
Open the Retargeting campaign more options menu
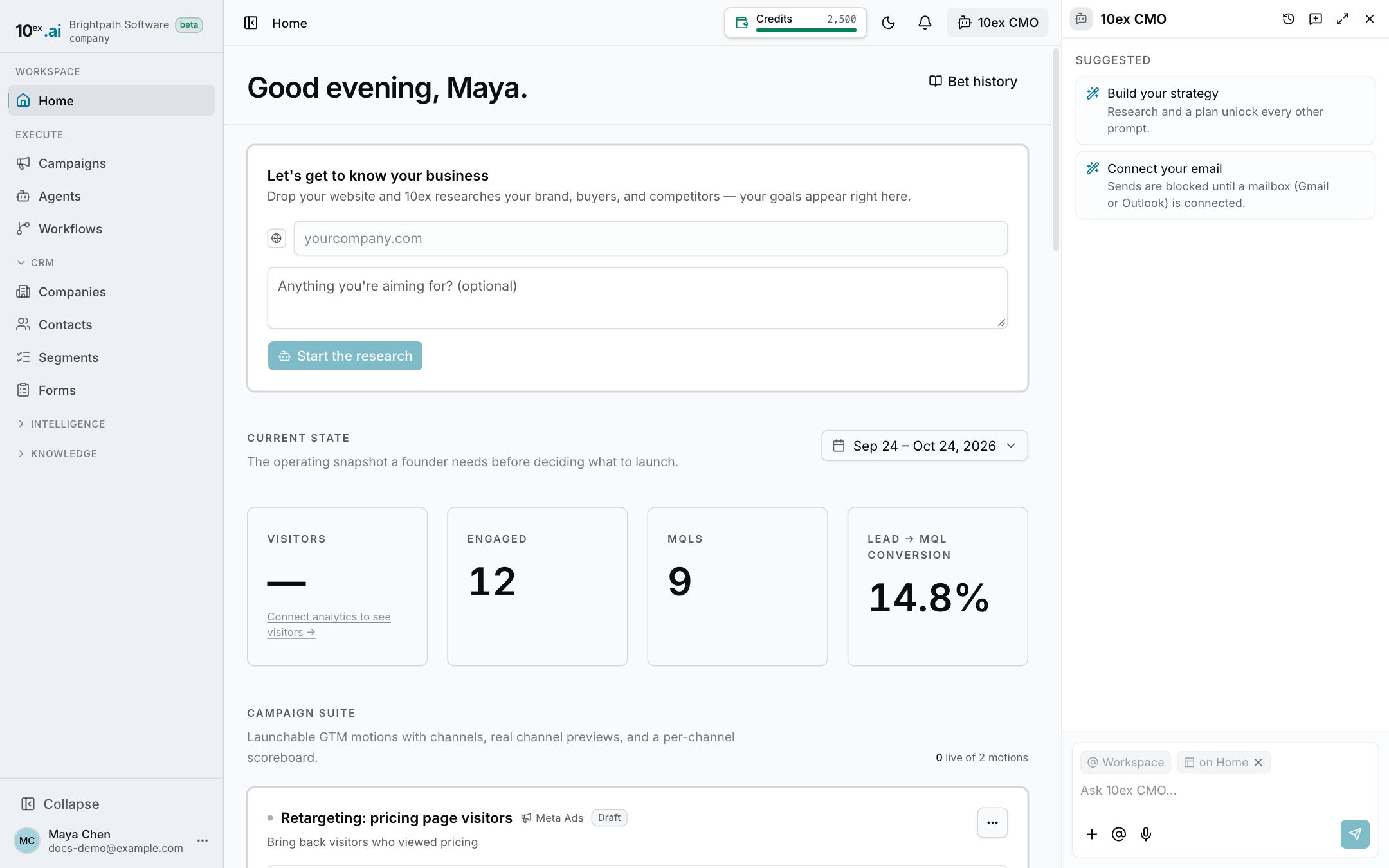pyautogui.click(x=992, y=822)
